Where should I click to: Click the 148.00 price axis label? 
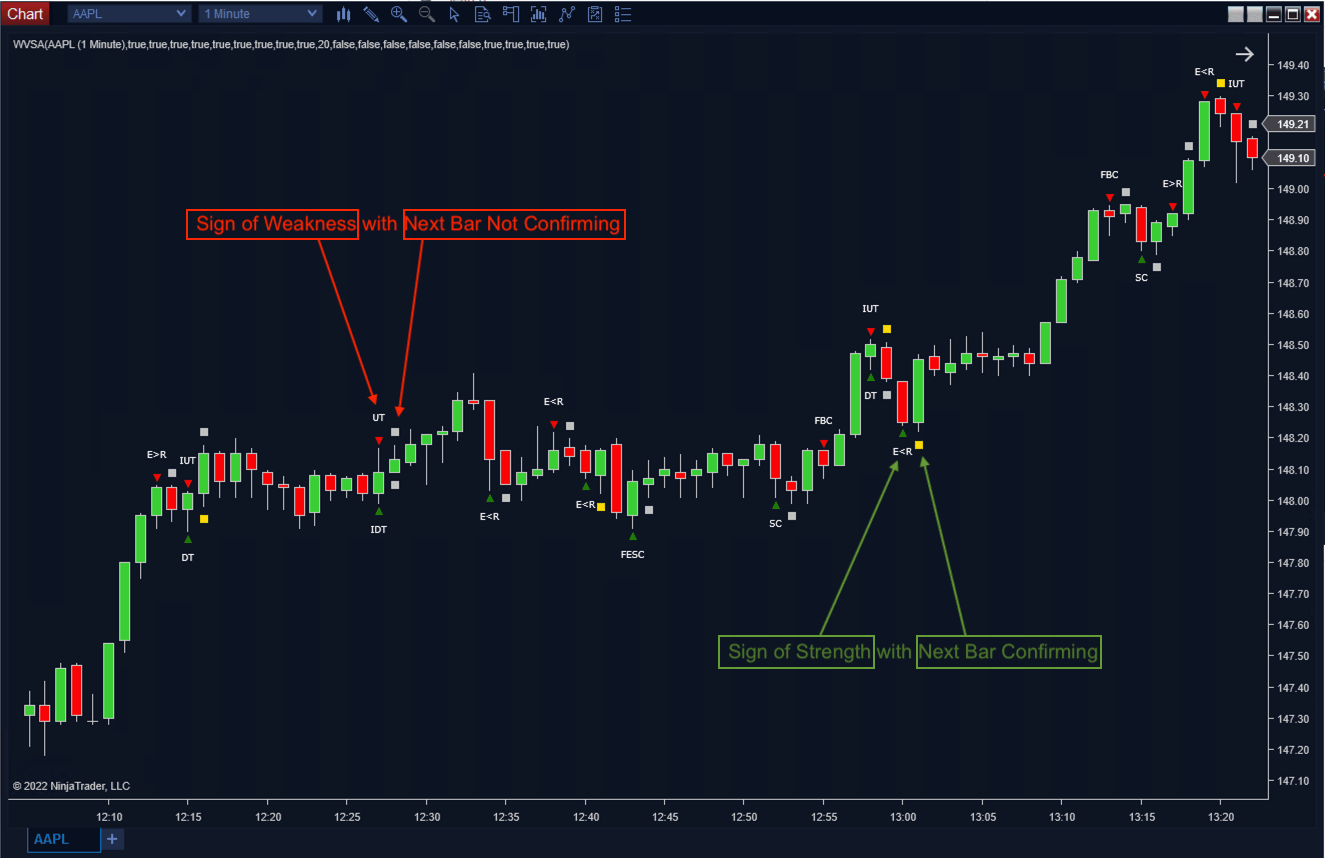coord(1293,501)
